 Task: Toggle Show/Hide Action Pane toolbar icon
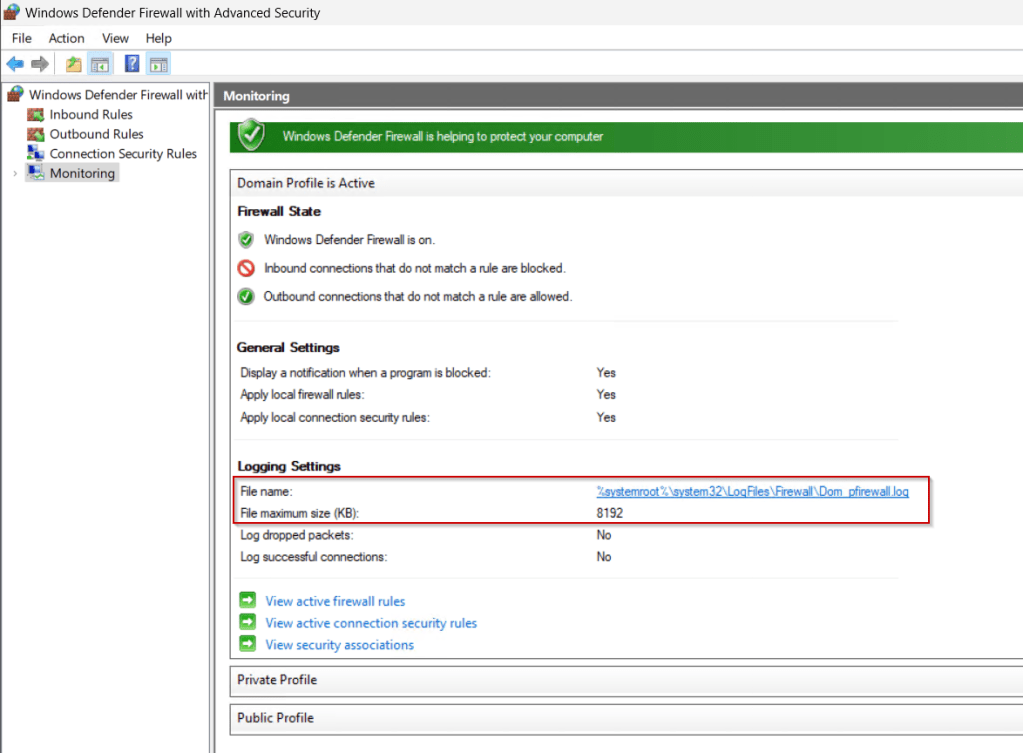158,64
